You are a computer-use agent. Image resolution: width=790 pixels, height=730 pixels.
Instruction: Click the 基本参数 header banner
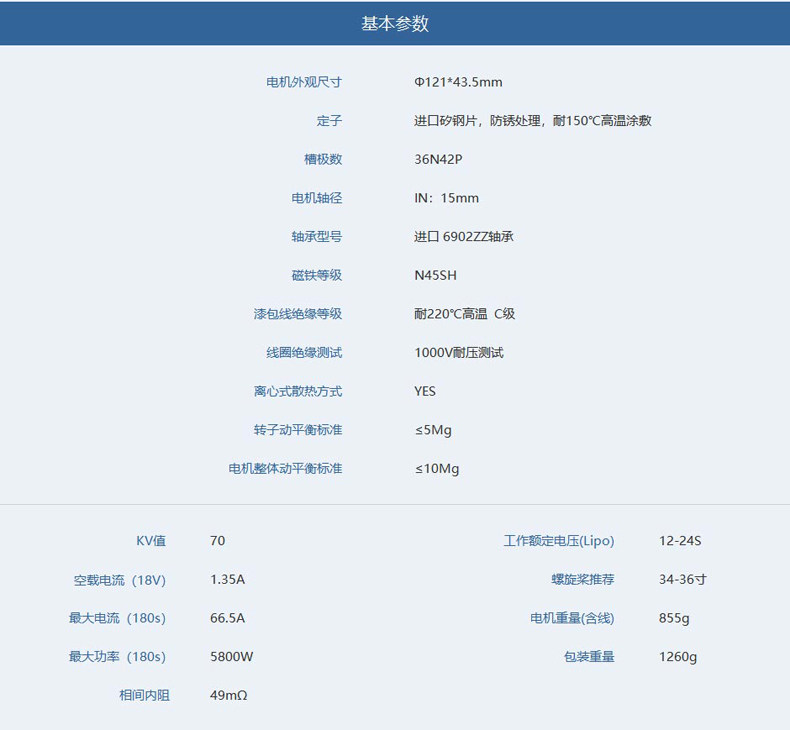tap(395, 23)
